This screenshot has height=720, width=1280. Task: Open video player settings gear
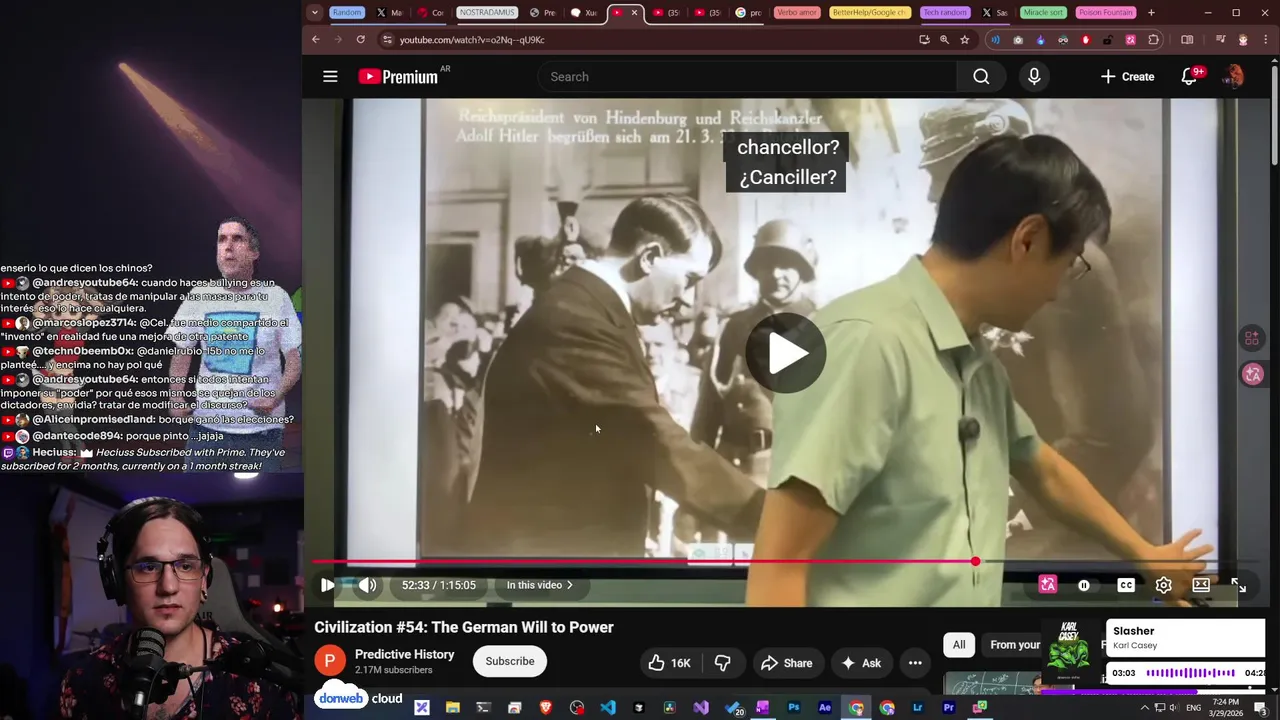[1164, 585]
